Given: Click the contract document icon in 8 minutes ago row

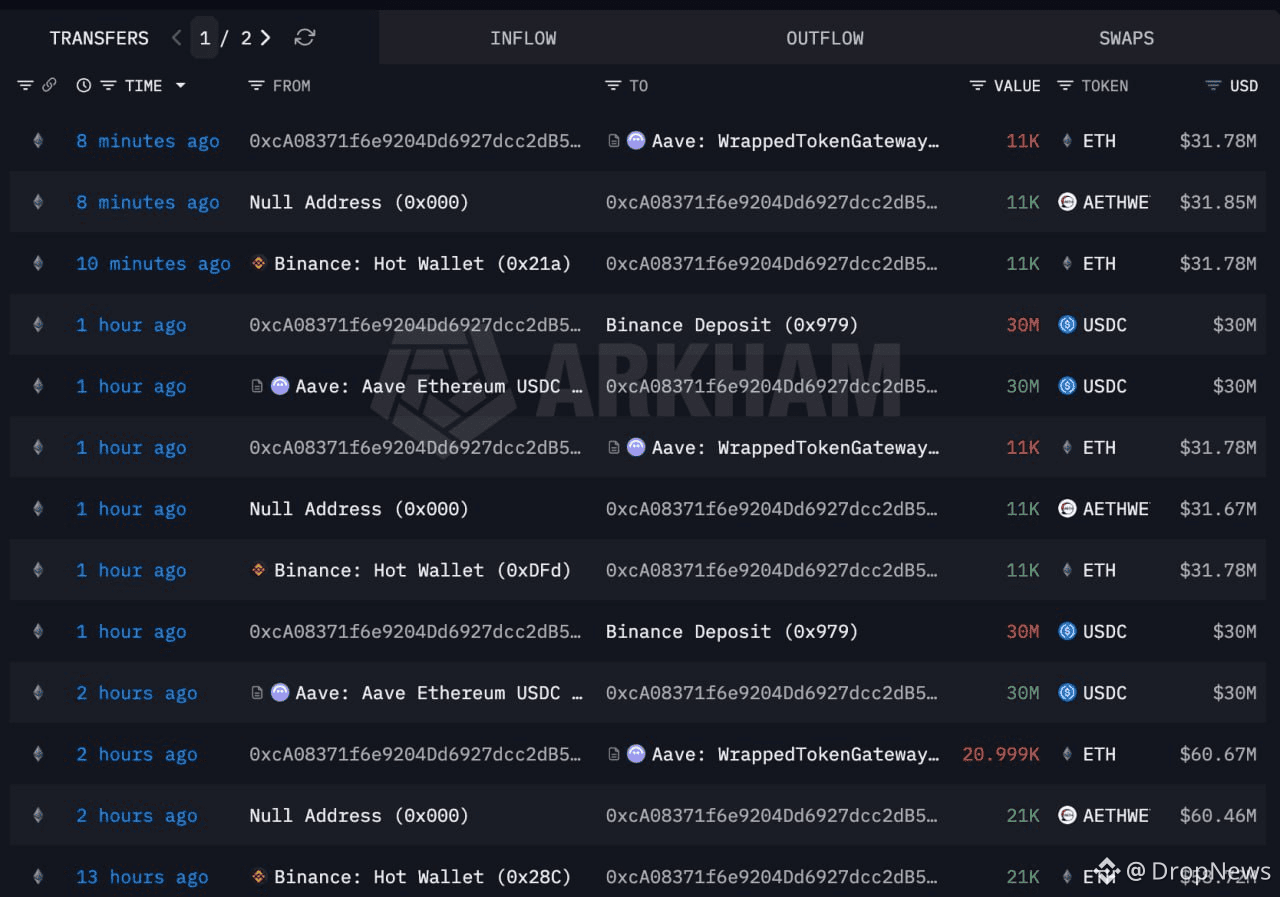Looking at the screenshot, I should (614, 141).
